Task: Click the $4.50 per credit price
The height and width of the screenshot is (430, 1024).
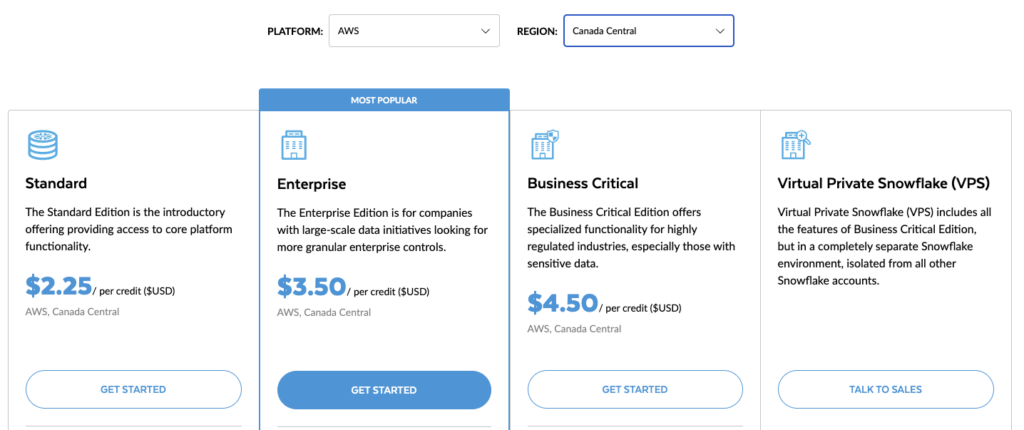Action: [x=562, y=302]
